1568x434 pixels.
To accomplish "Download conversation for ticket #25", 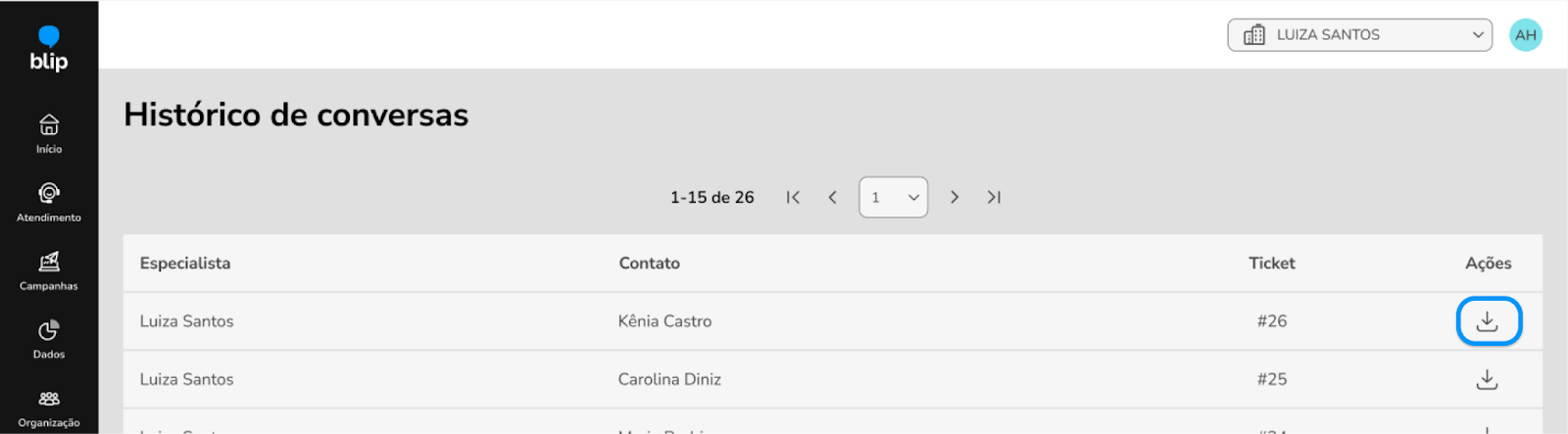I will coord(1488,379).
